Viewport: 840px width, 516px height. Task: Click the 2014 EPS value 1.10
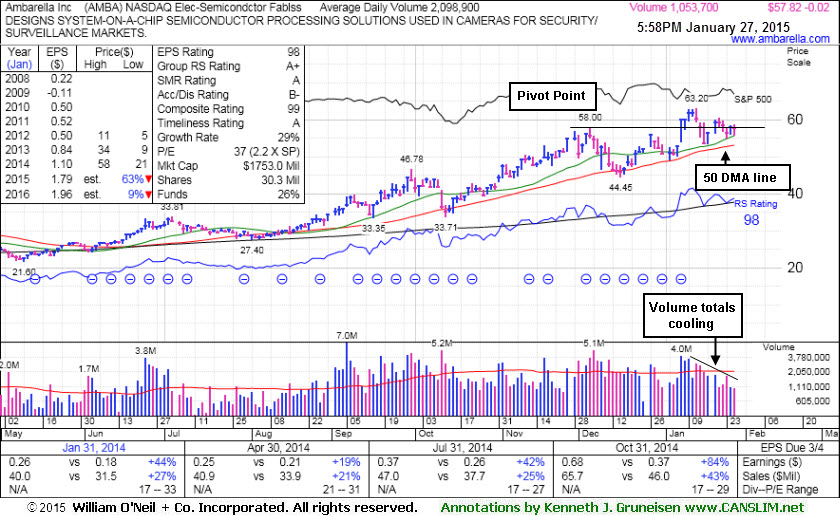(x=61, y=164)
